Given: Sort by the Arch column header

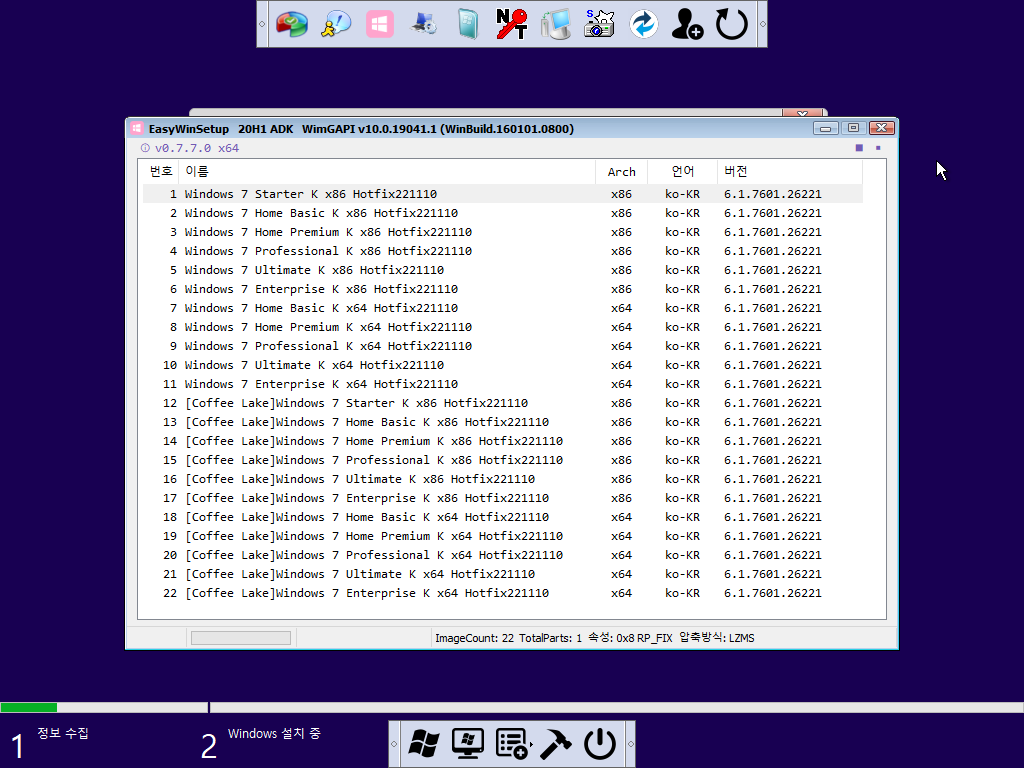Looking at the screenshot, I should click(x=621, y=171).
